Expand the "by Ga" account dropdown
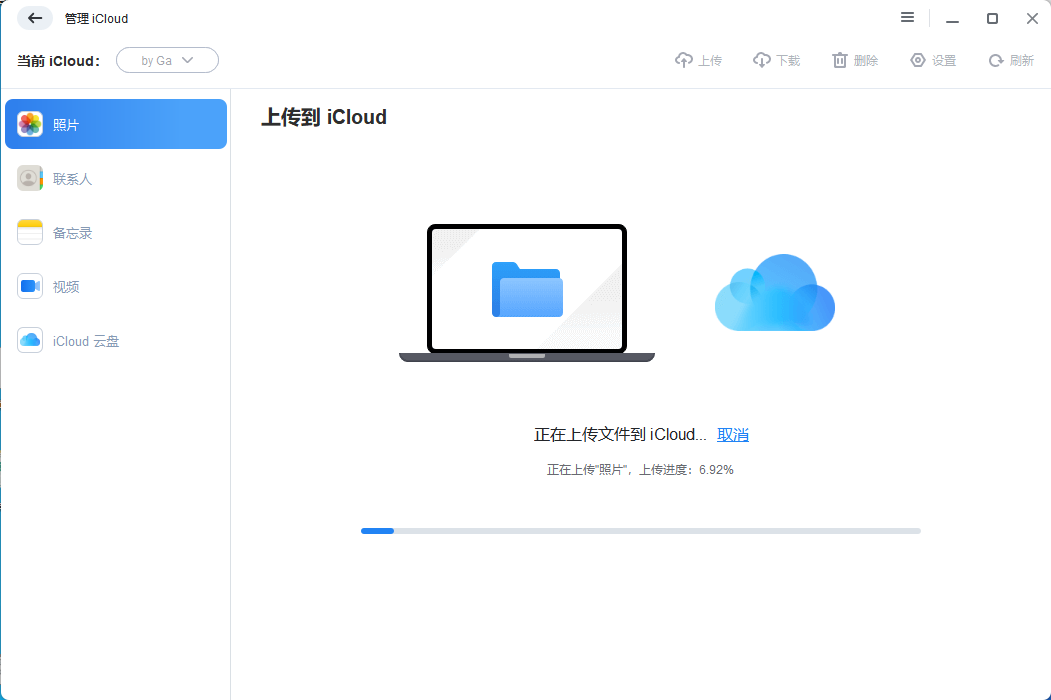The height and width of the screenshot is (700, 1051). [x=167, y=60]
